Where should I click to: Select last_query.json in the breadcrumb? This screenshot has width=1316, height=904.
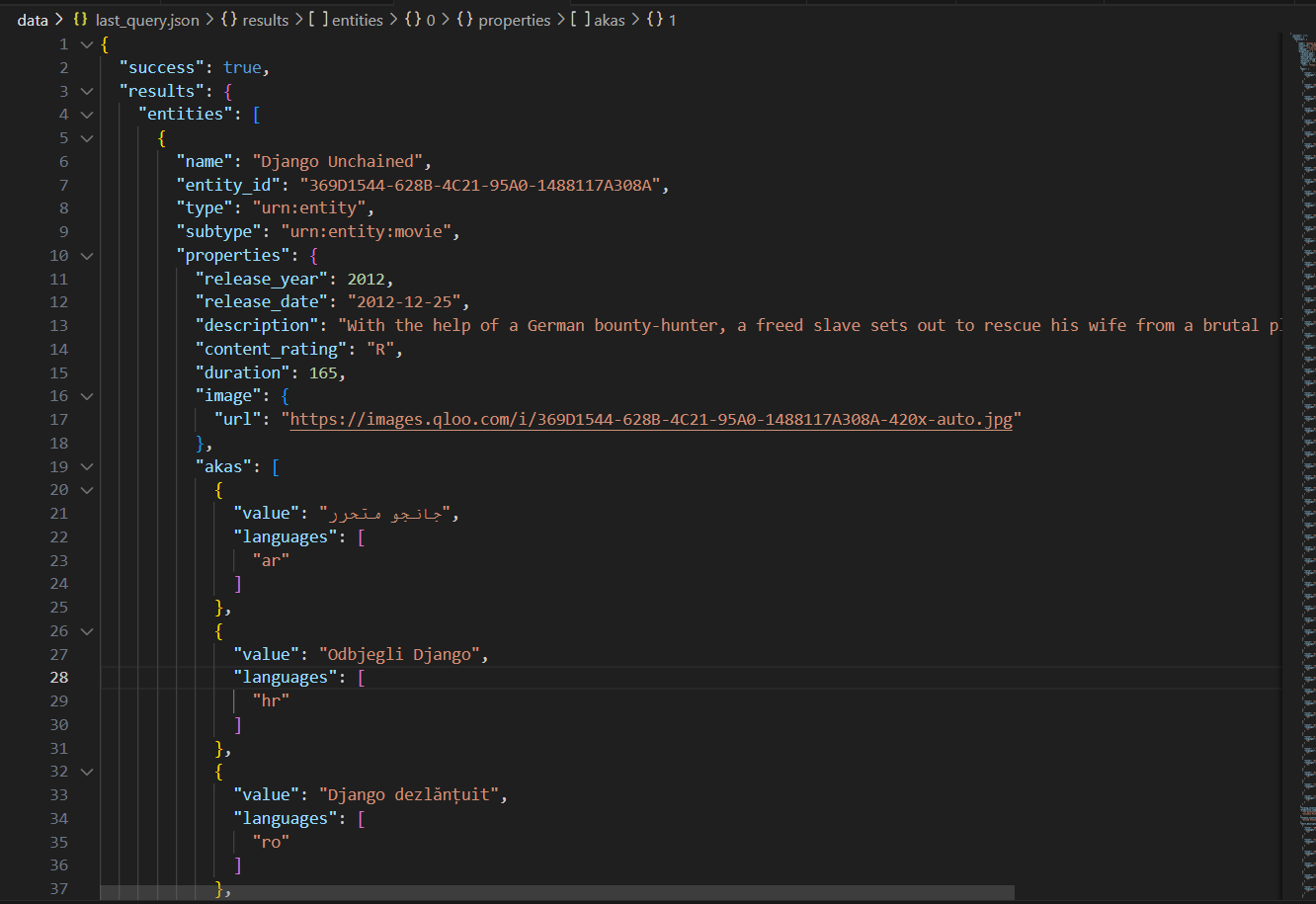tap(147, 20)
